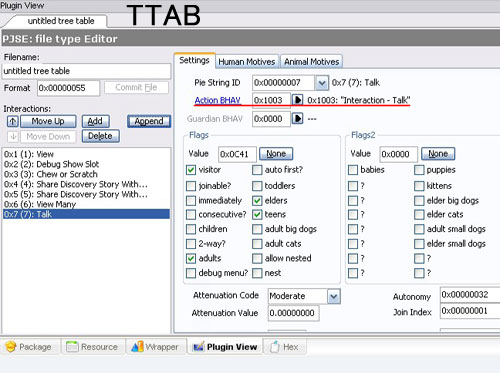The image size is (500, 373).
Task: Click the Flags Value 0x0C41 field
Action: (237, 154)
